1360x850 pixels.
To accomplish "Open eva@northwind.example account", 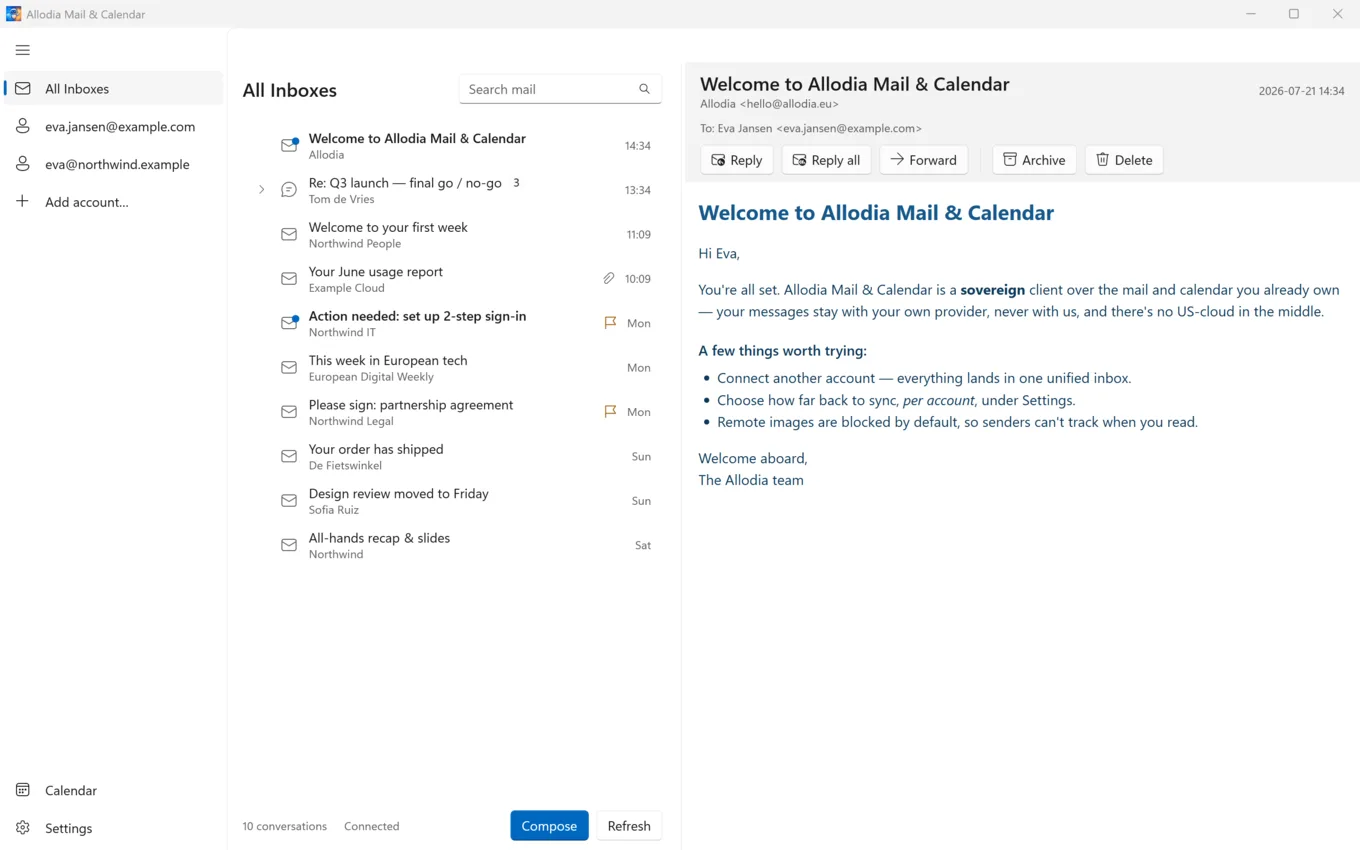I will pos(114,165).
